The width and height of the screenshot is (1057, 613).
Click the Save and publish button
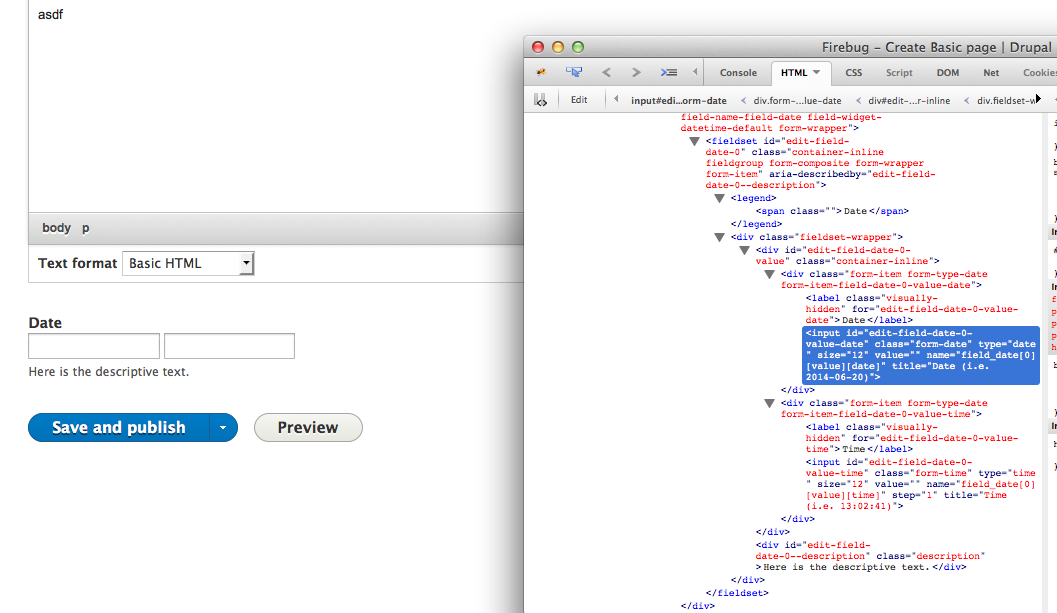(118, 428)
